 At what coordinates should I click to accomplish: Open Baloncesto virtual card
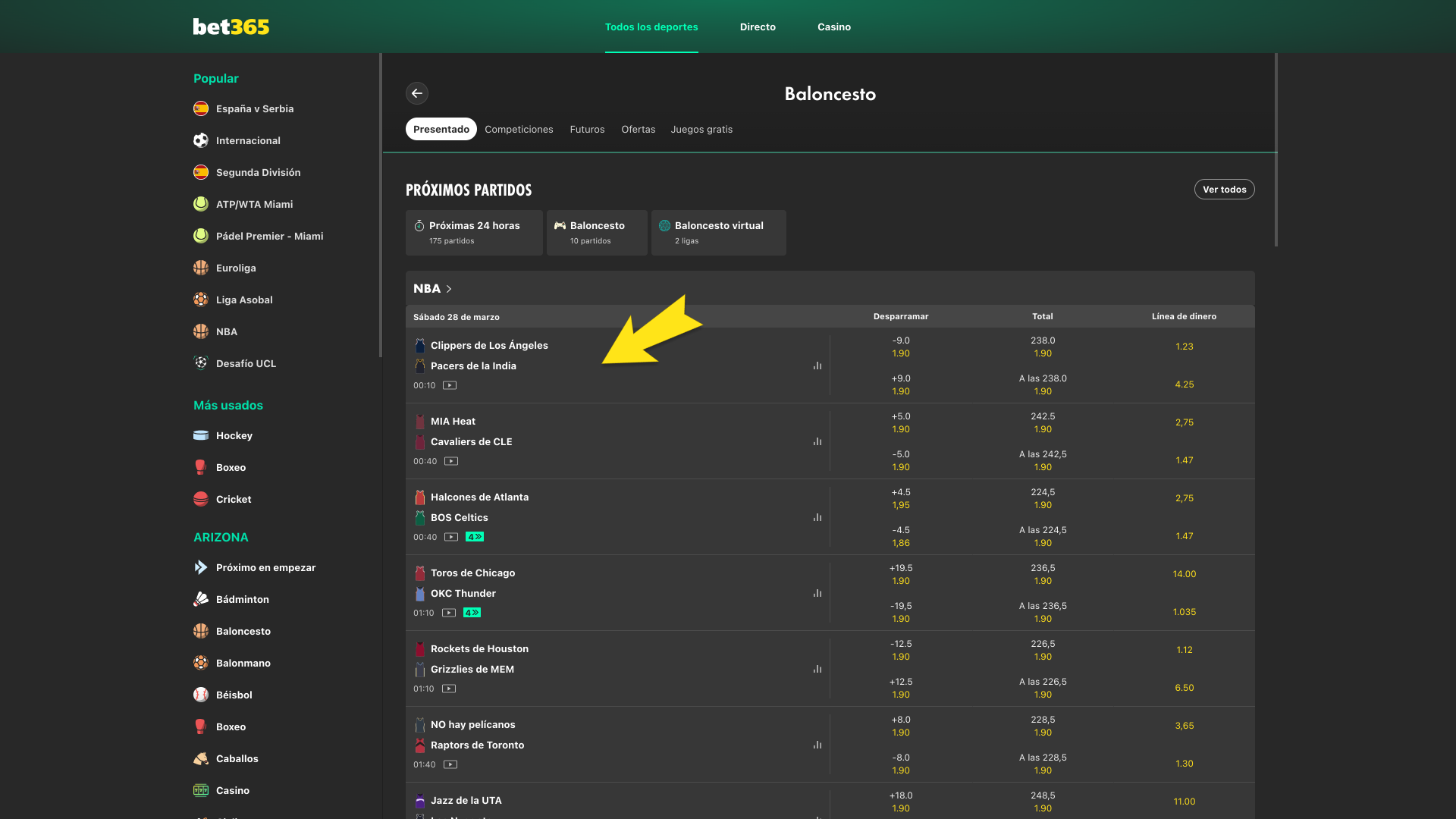tap(719, 233)
